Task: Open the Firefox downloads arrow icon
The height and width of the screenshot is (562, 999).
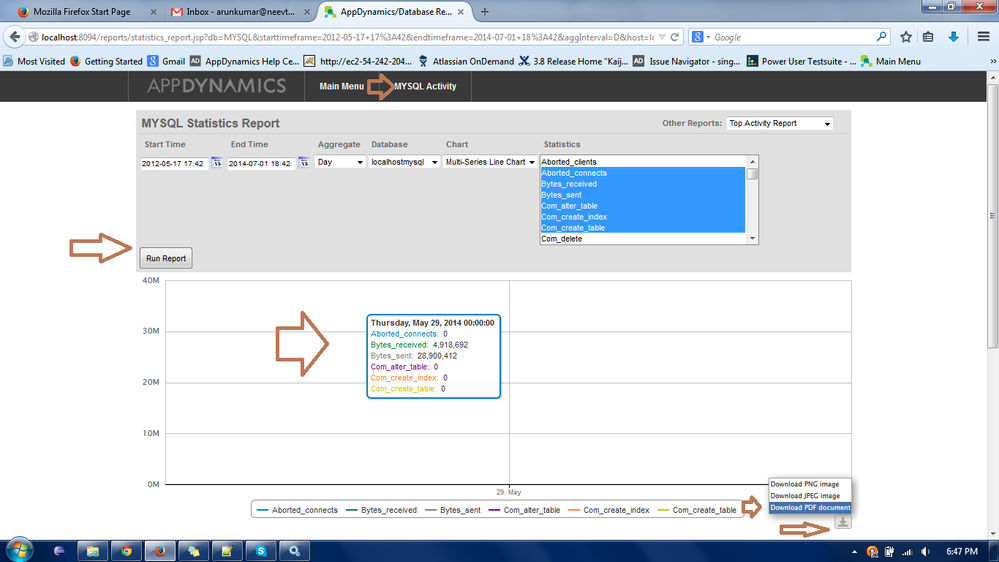Action: click(x=954, y=37)
